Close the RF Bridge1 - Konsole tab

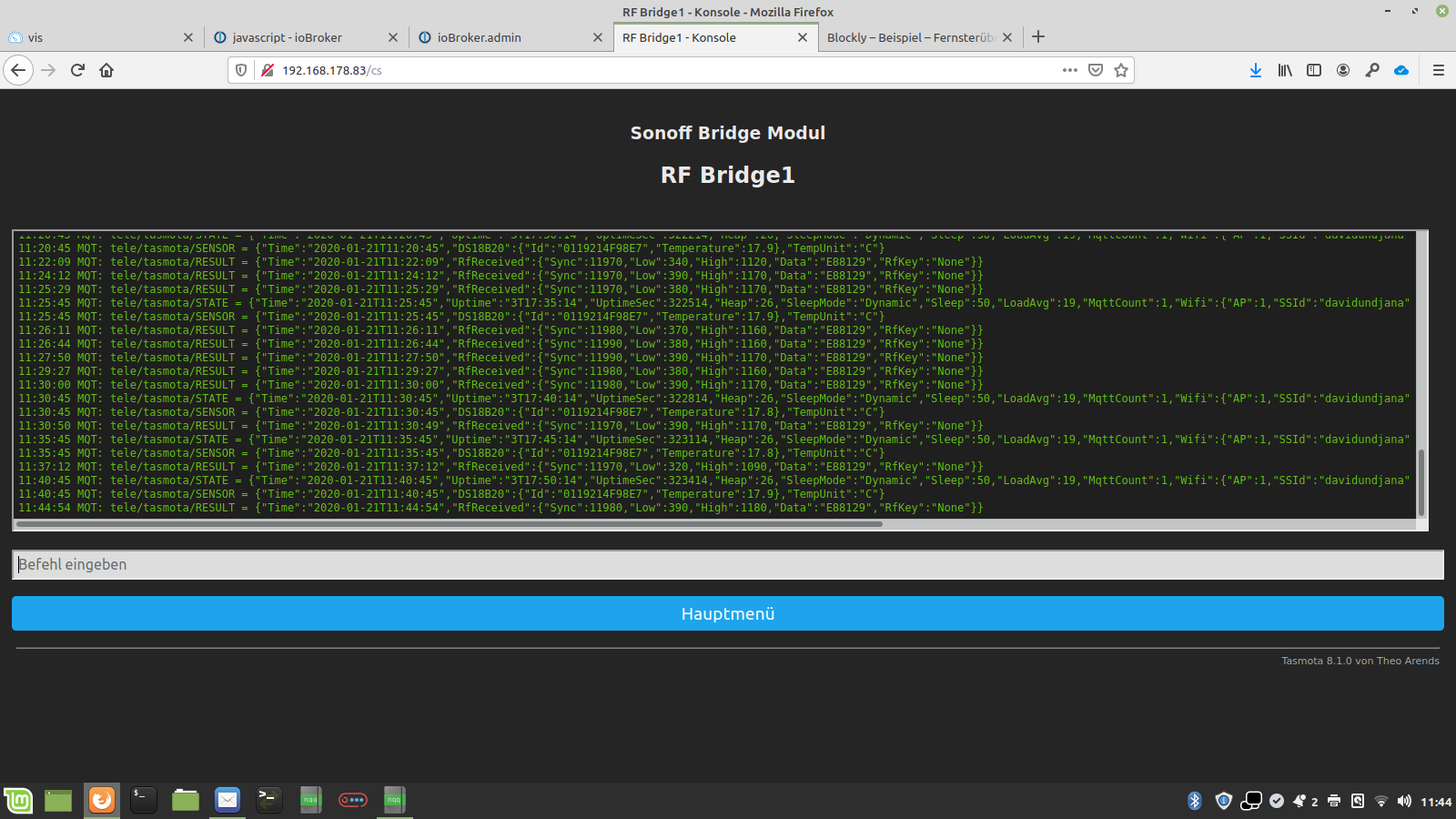(803, 37)
